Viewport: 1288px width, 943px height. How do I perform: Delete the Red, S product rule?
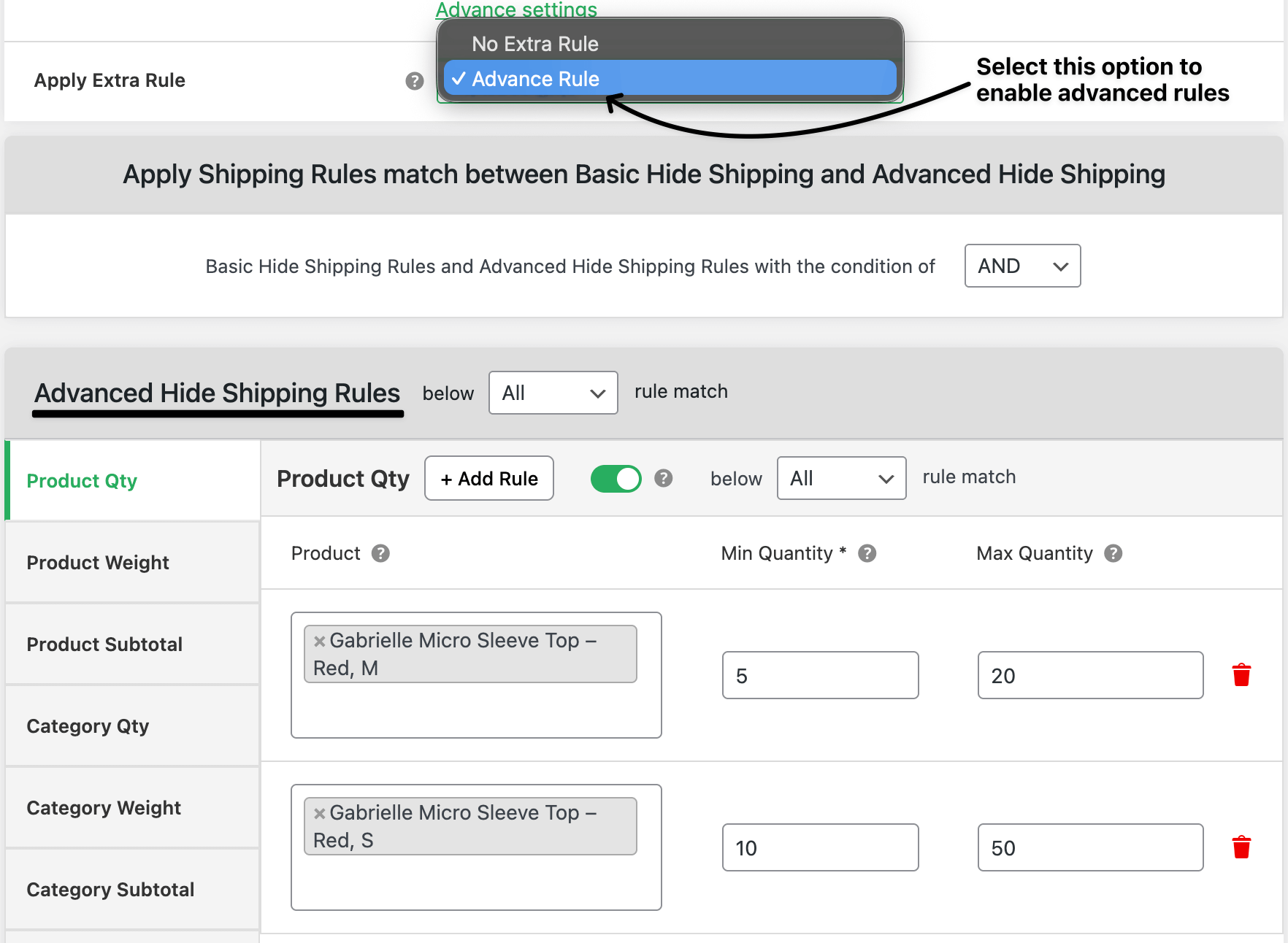click(x=1241, y=847)
